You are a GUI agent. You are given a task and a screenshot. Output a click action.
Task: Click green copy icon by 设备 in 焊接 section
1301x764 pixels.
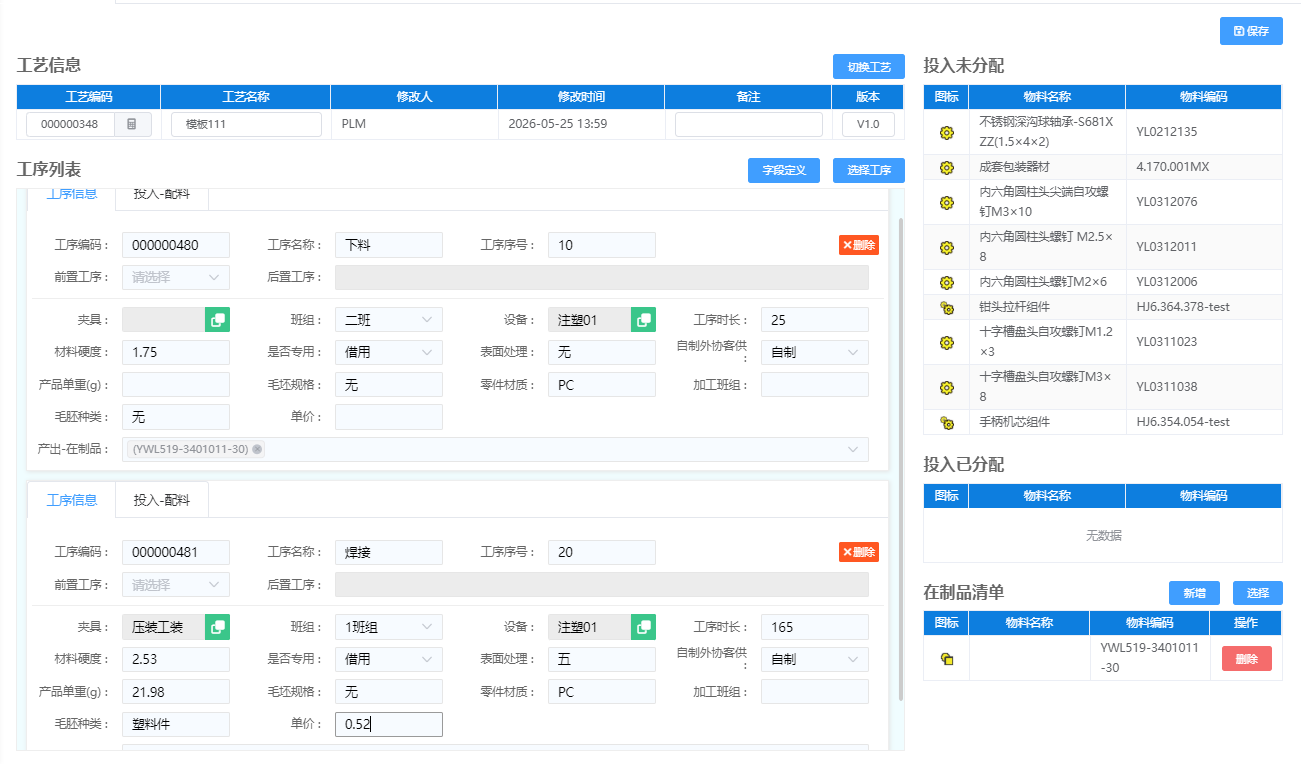(643, 627)
